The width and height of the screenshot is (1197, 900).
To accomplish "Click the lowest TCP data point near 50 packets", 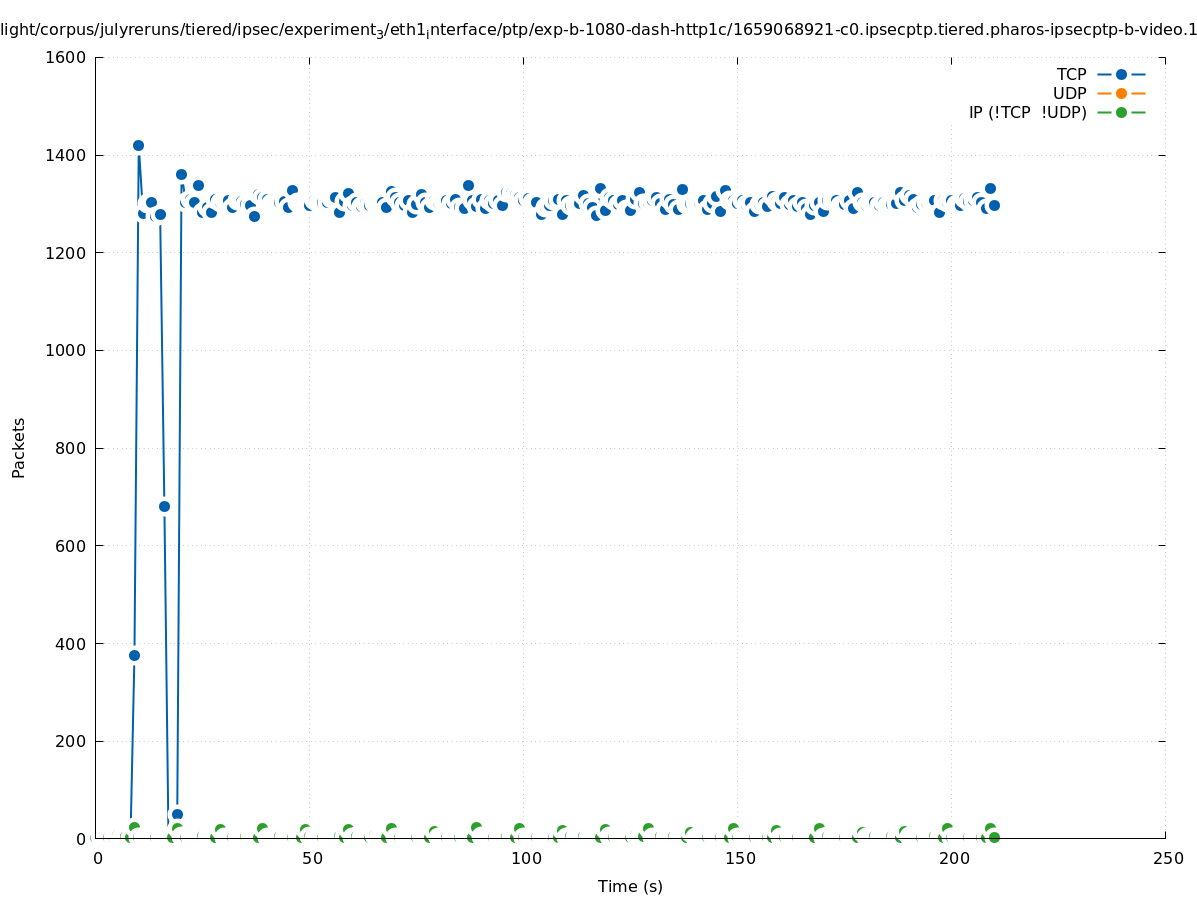I will (177, 814).
